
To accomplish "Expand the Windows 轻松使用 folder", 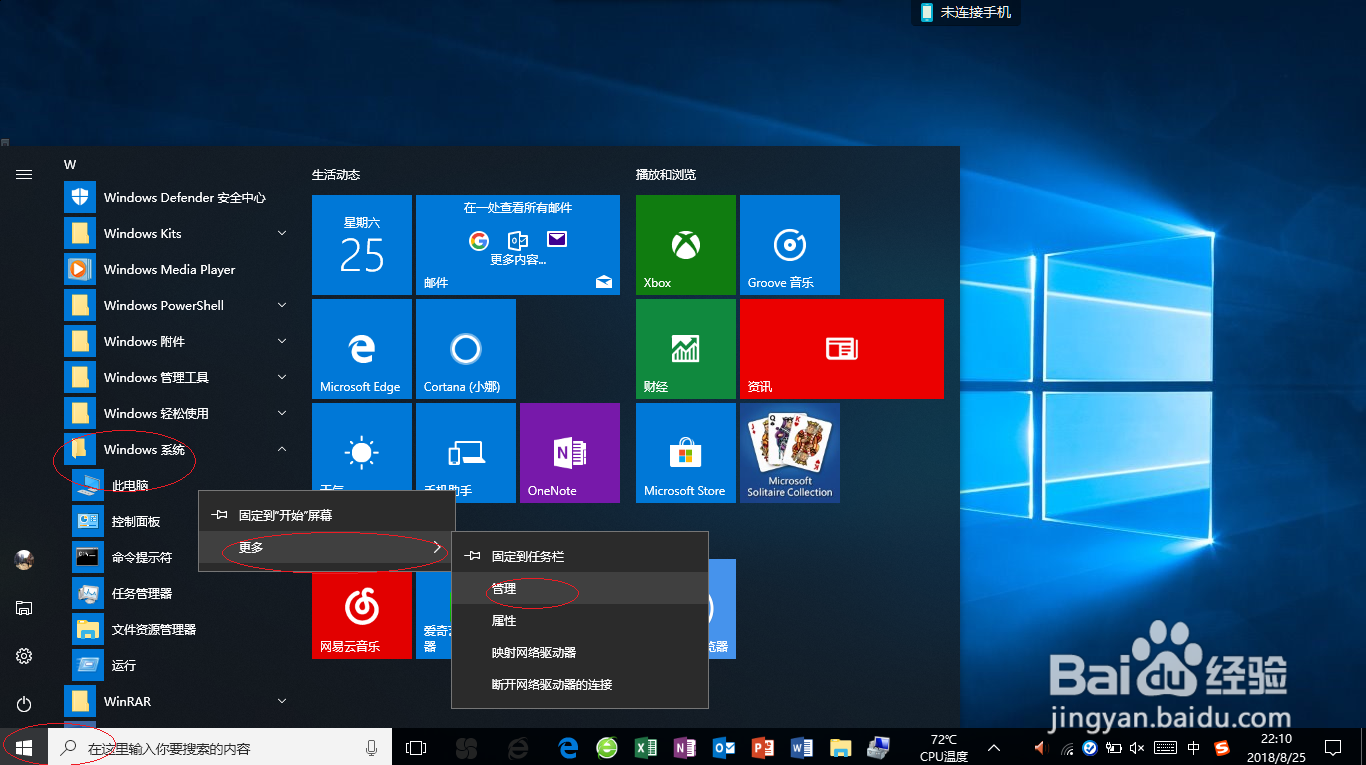I will pos(178,413).
